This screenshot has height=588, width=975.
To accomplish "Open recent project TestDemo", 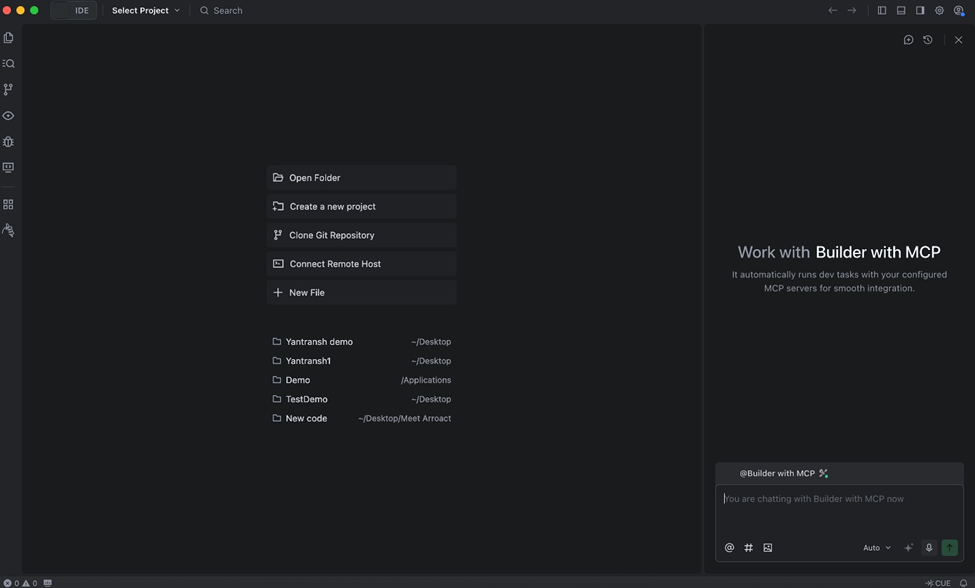I will pyautogui.click(x=361, y=399).
